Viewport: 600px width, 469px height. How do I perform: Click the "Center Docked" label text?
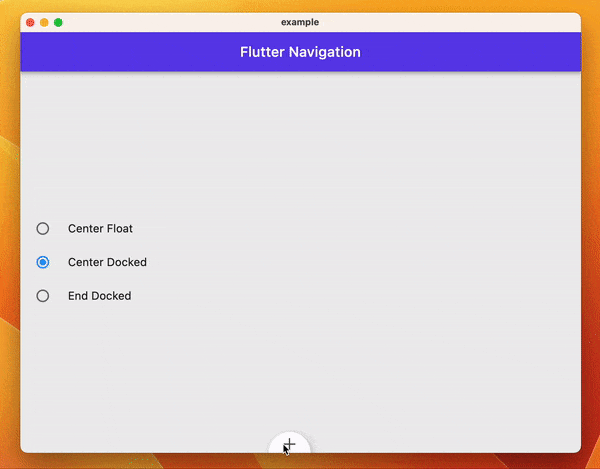107,262
